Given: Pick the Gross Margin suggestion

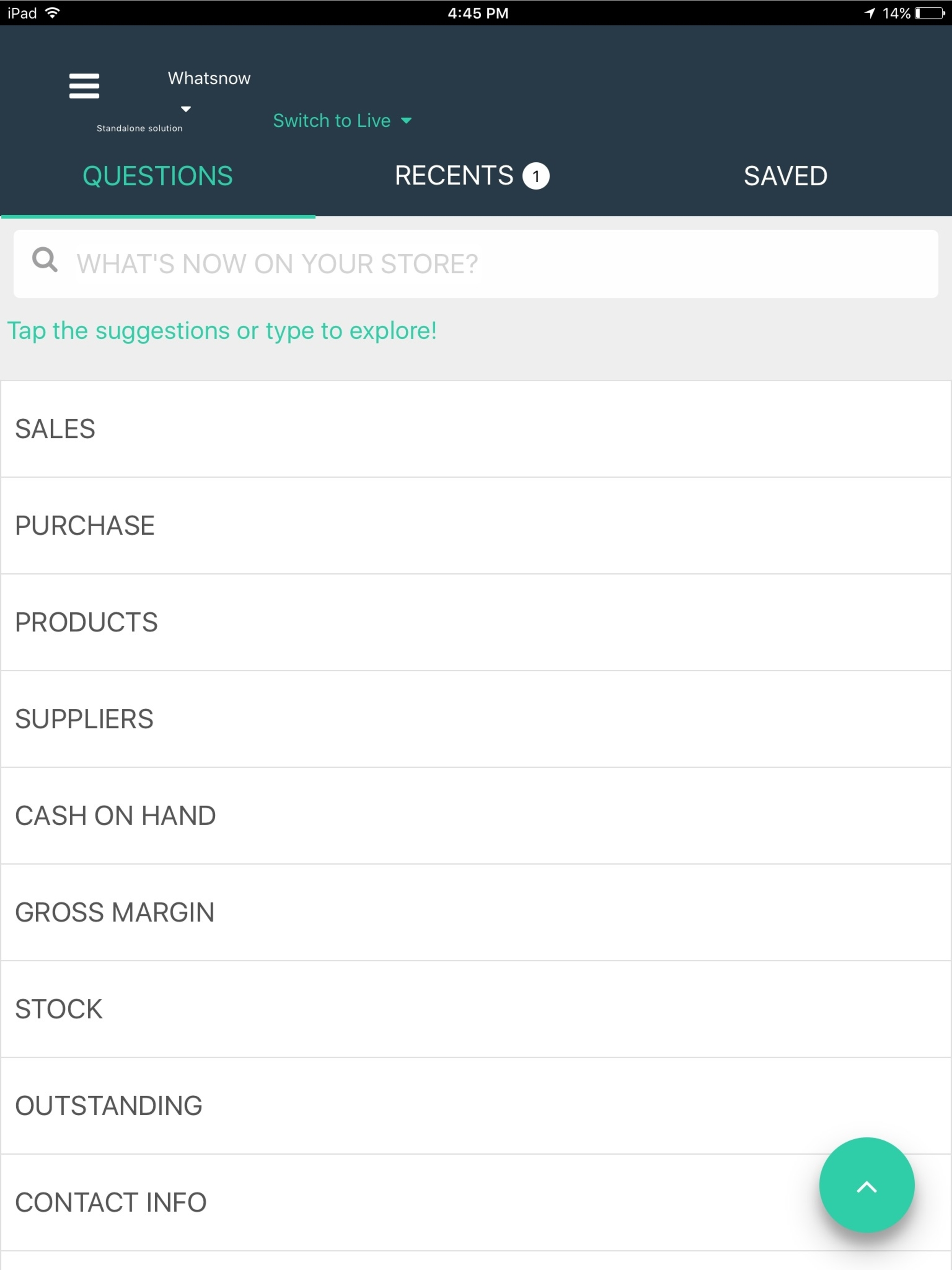Looking at the screenshot, I should coord(476,913).
